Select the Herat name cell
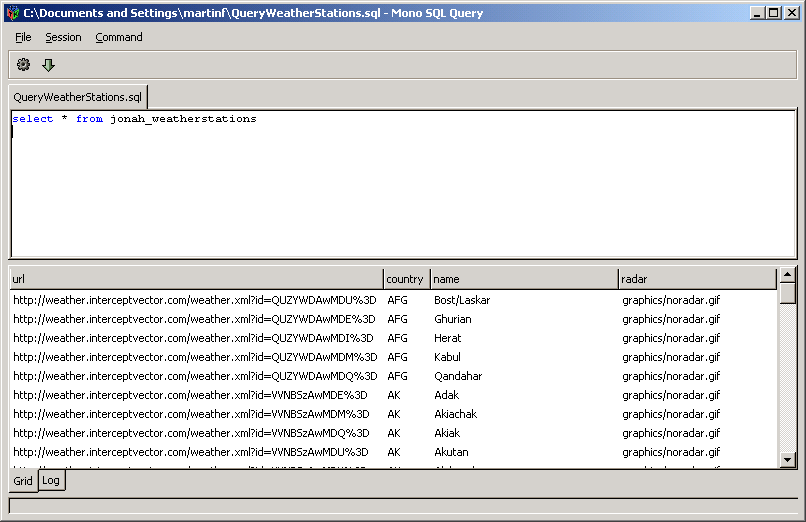Image resolution: width=806 pixels, height=522 pixels. point(448,338)
